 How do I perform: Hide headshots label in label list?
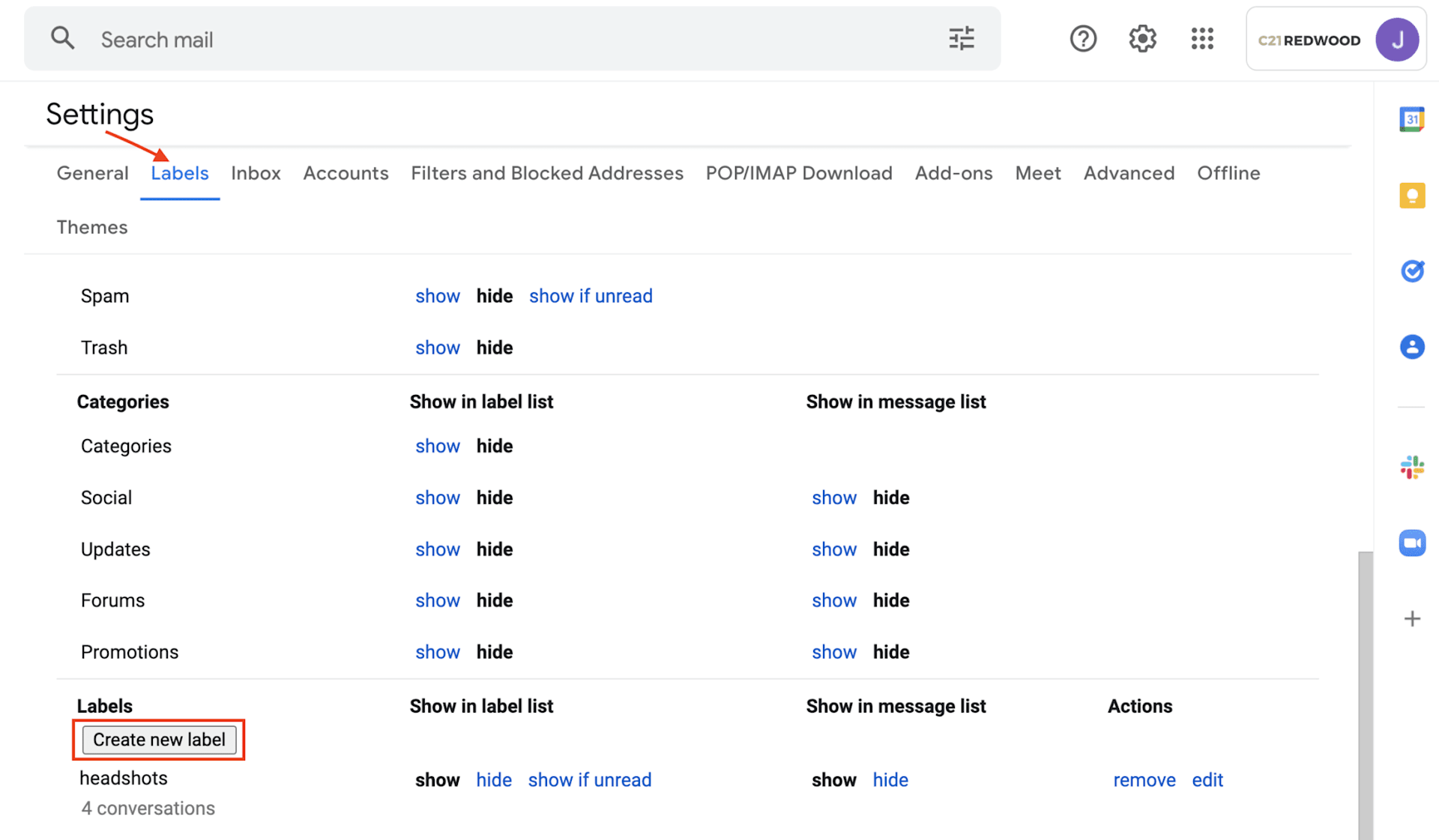click(x=493, y=780)
